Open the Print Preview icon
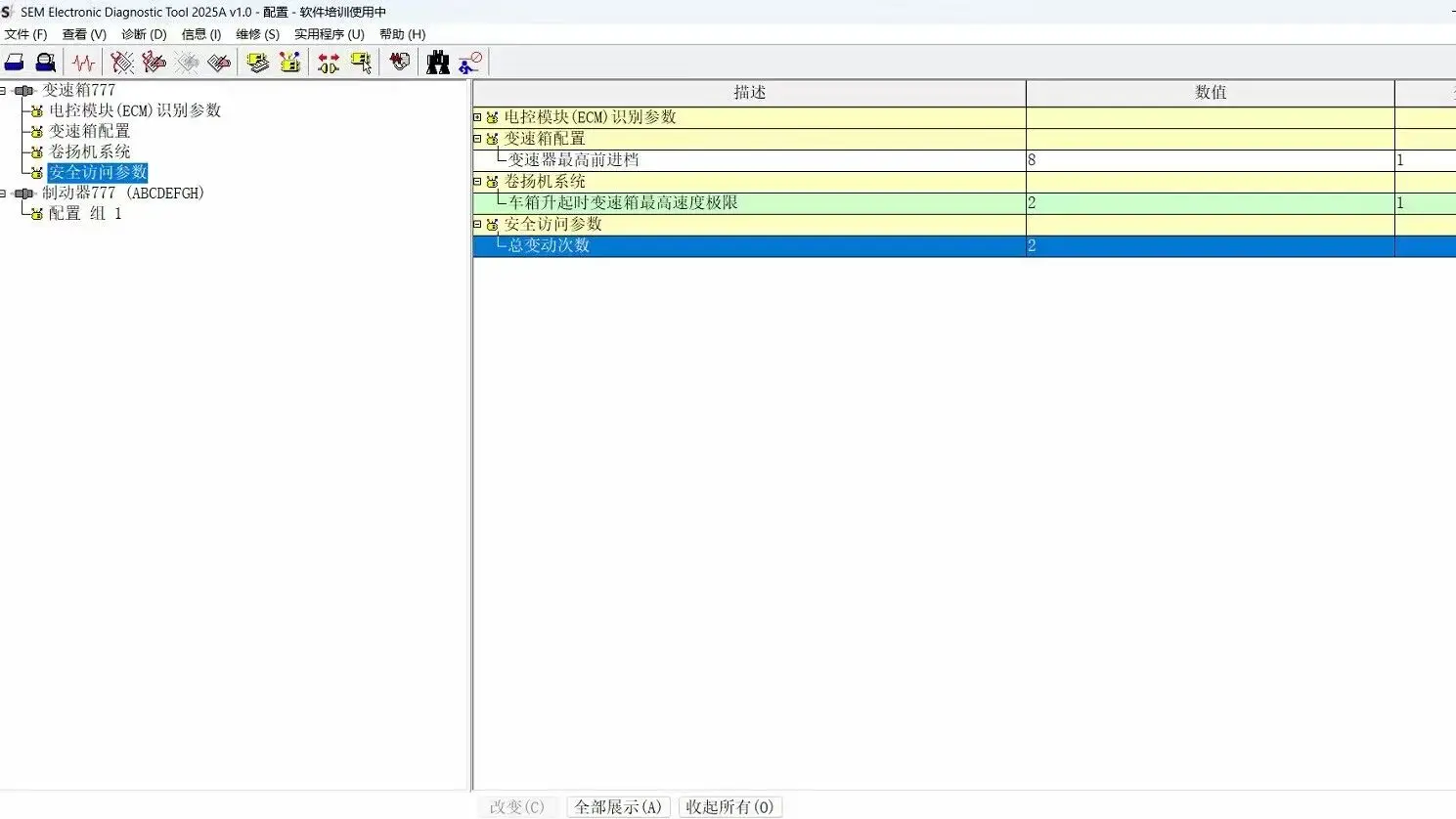Screen dimensions: 1456x819 click(45, 62)
